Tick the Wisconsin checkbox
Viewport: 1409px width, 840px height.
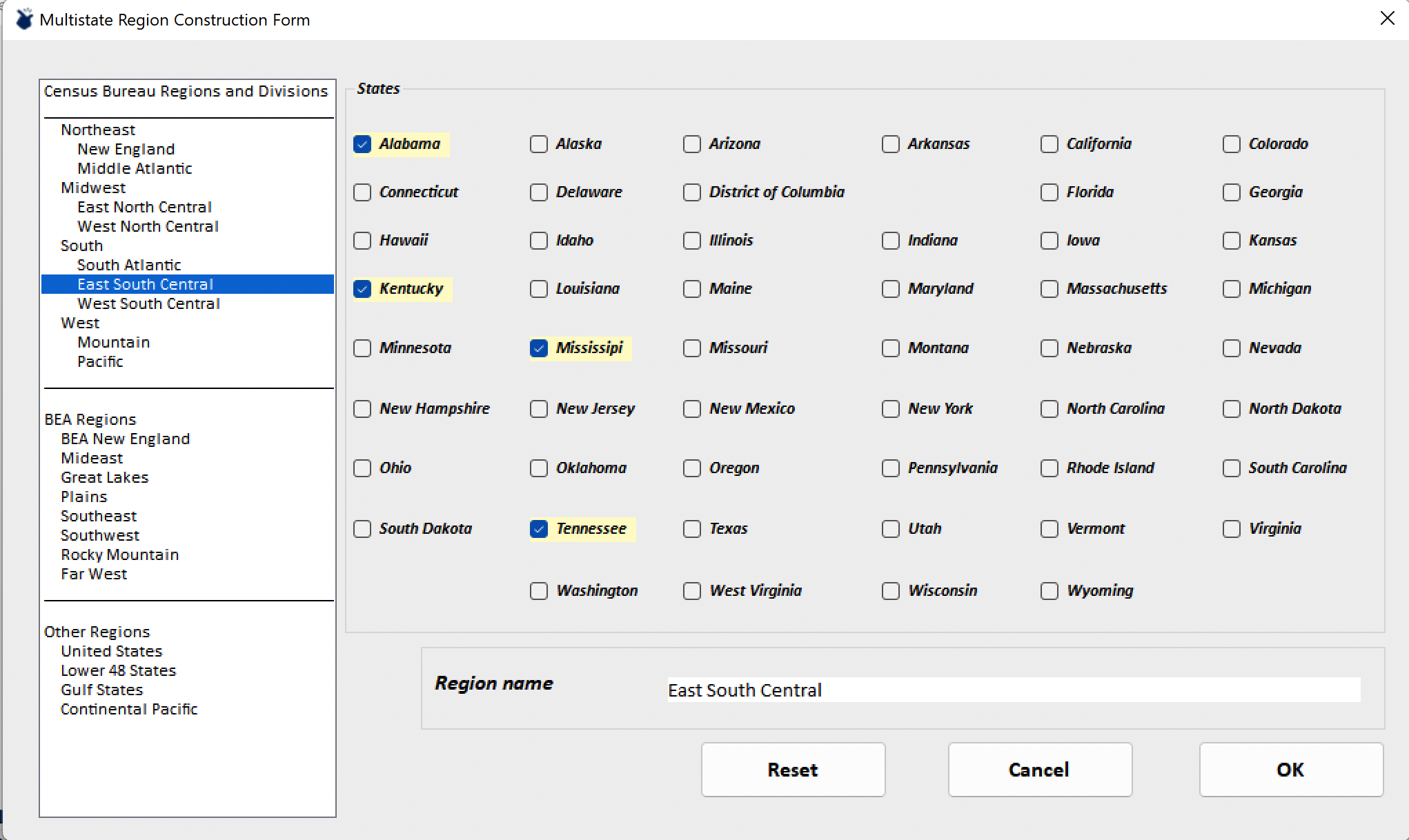[x=891, y=591]
